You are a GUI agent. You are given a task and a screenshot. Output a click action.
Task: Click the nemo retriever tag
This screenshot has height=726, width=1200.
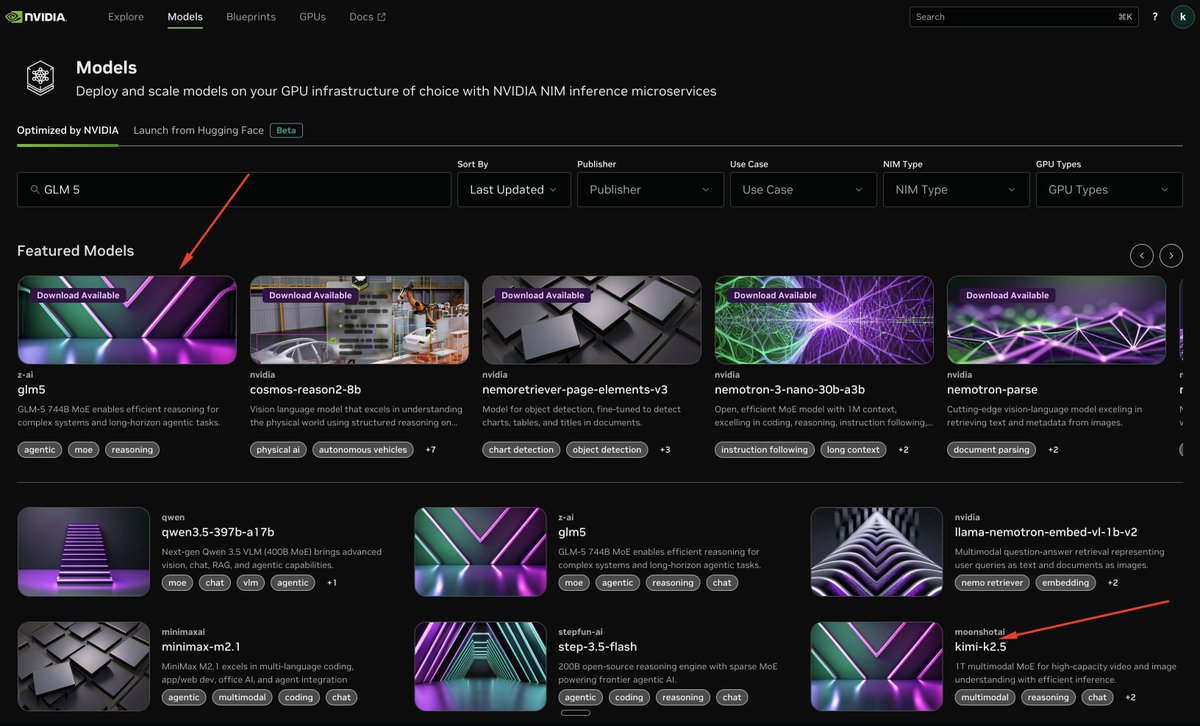(991, 582)
